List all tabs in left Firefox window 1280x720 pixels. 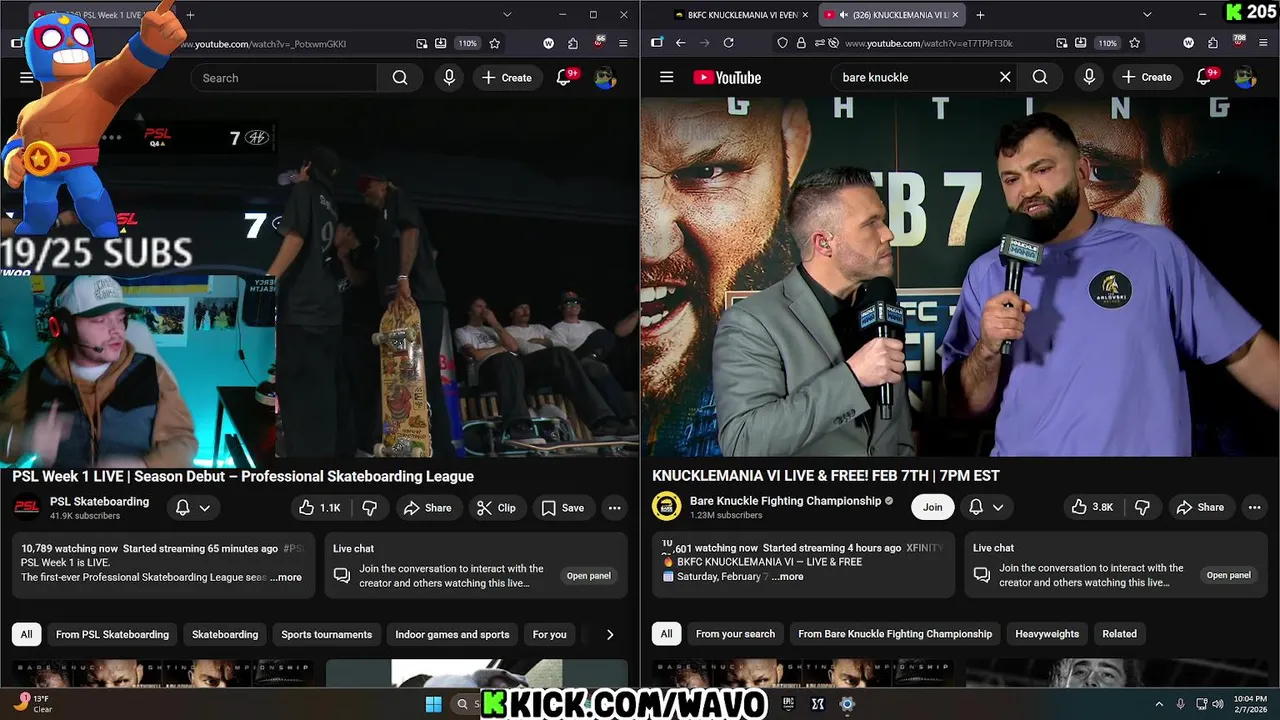click(x=507, y=15)
